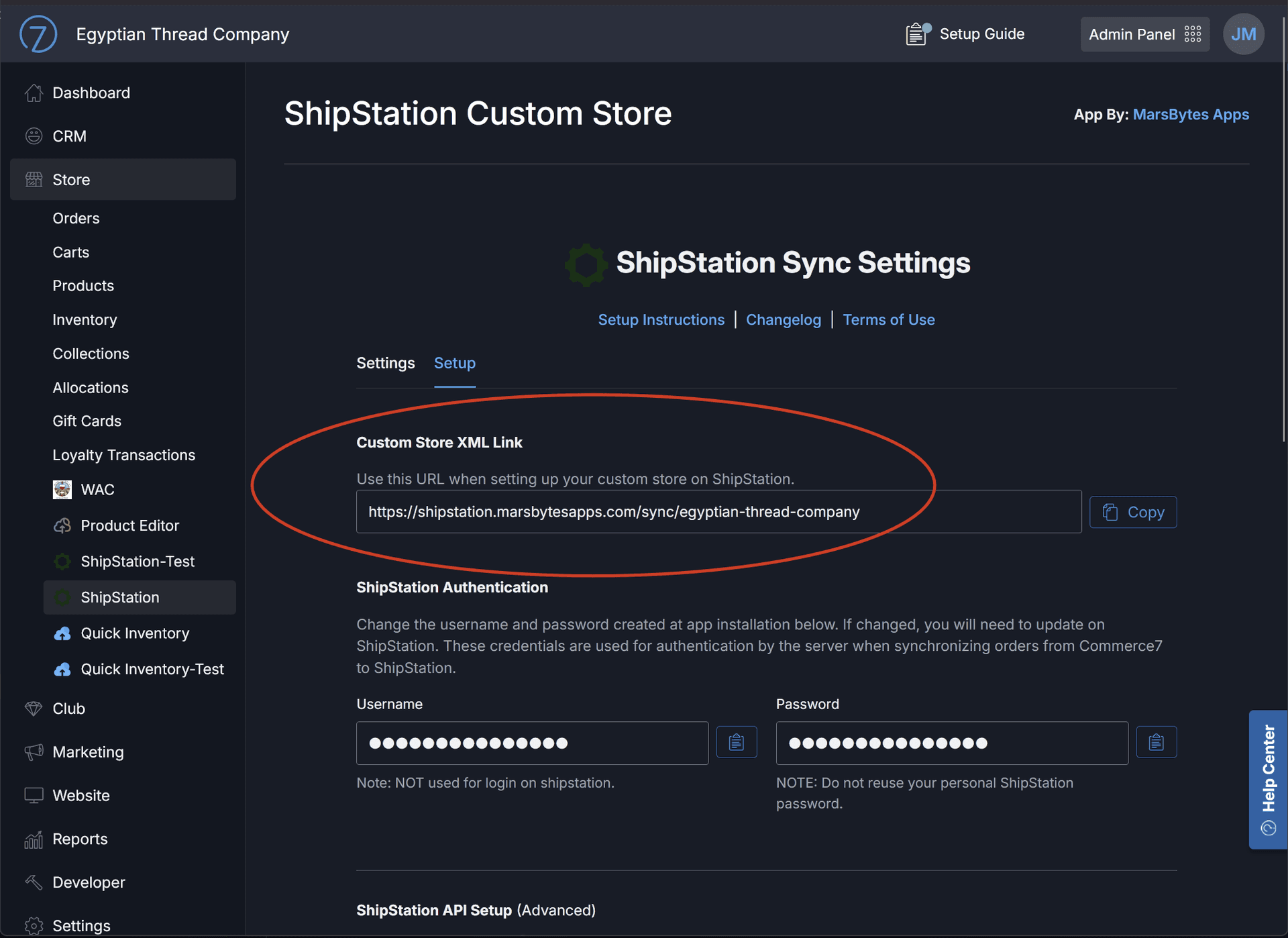Select the WAC app icon

62,489
